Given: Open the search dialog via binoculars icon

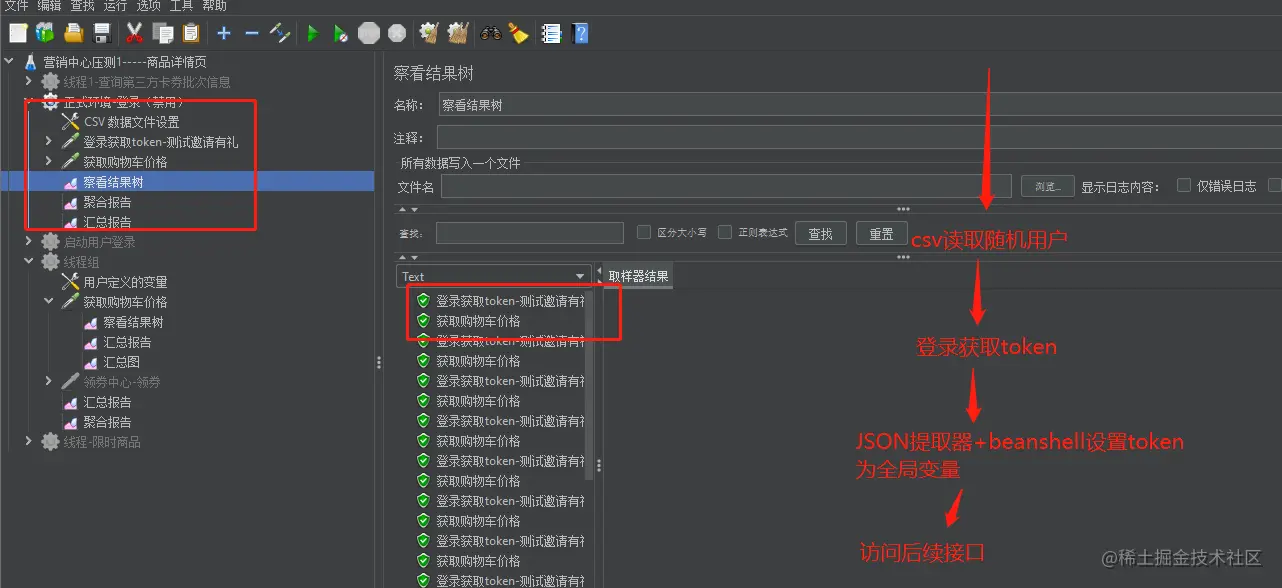Looking at the screenshot, I should click(x=490, y=33).
